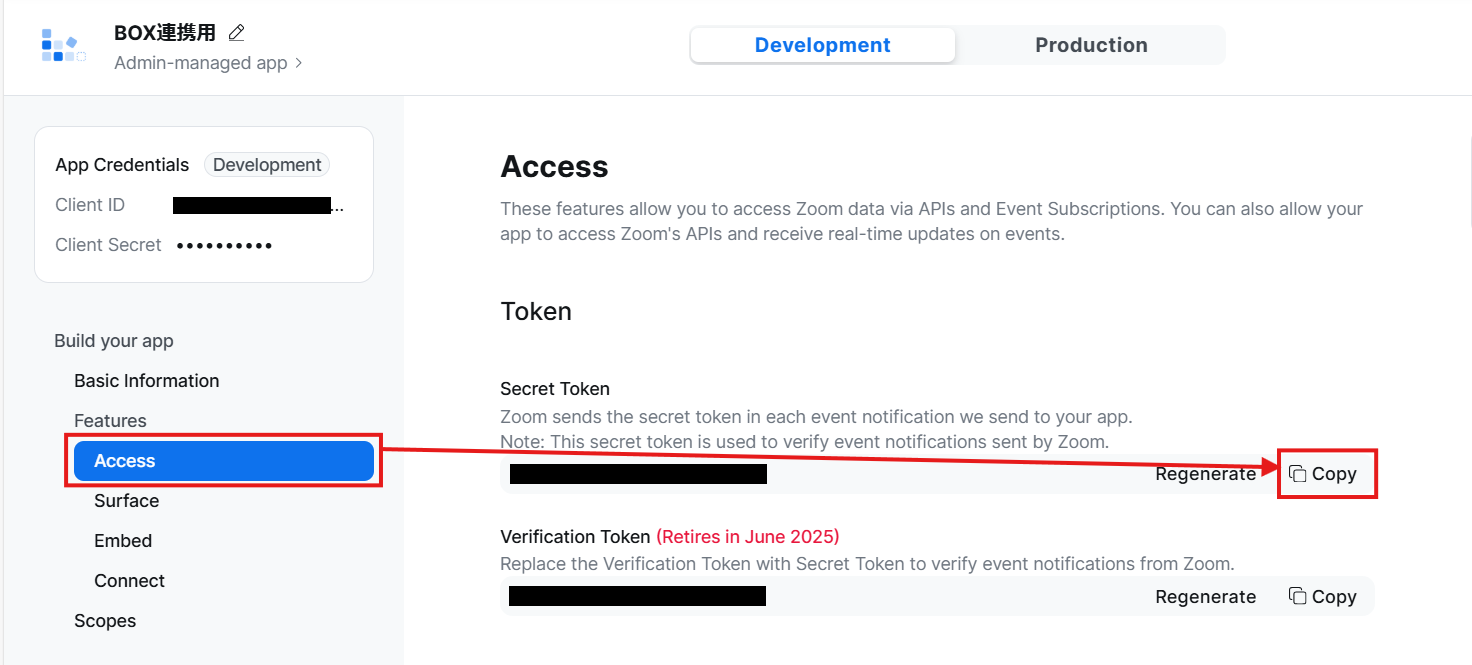
Task: Click the Client ID value
Action: (x=255, y=206)
